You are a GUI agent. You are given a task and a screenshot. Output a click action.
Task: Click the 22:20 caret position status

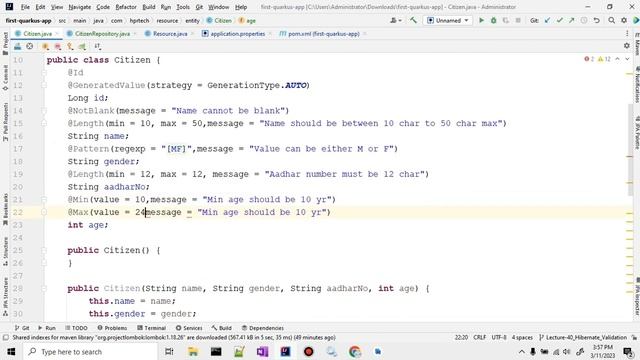[x=461, y=338]
